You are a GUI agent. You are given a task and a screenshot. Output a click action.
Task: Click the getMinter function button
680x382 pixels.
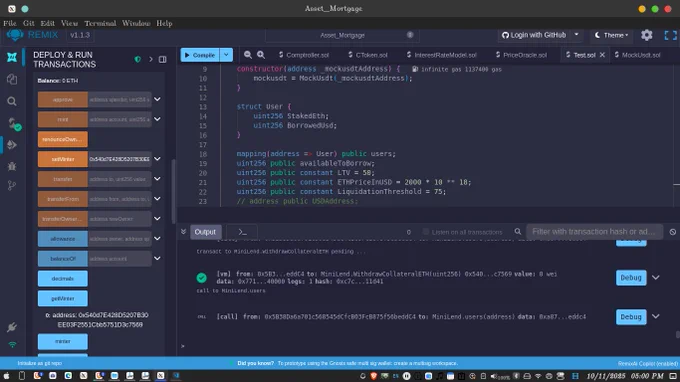click(x=62, y=299)
